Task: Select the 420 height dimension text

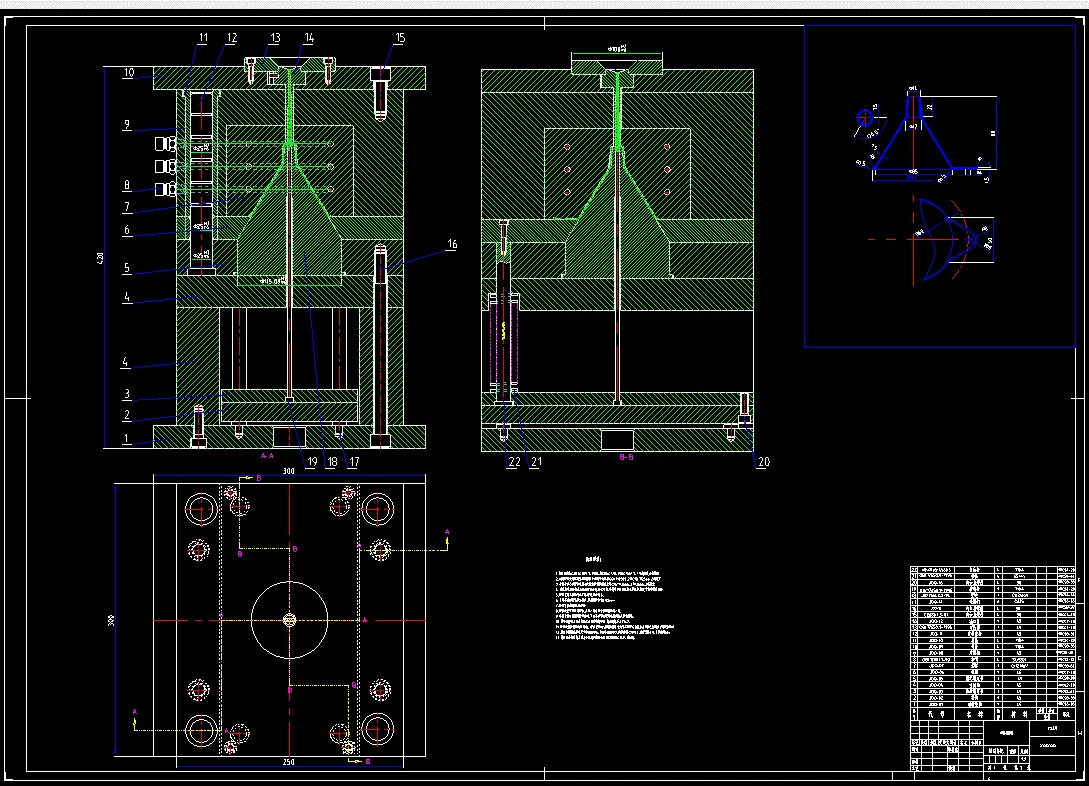Action: tap(100, 258)
